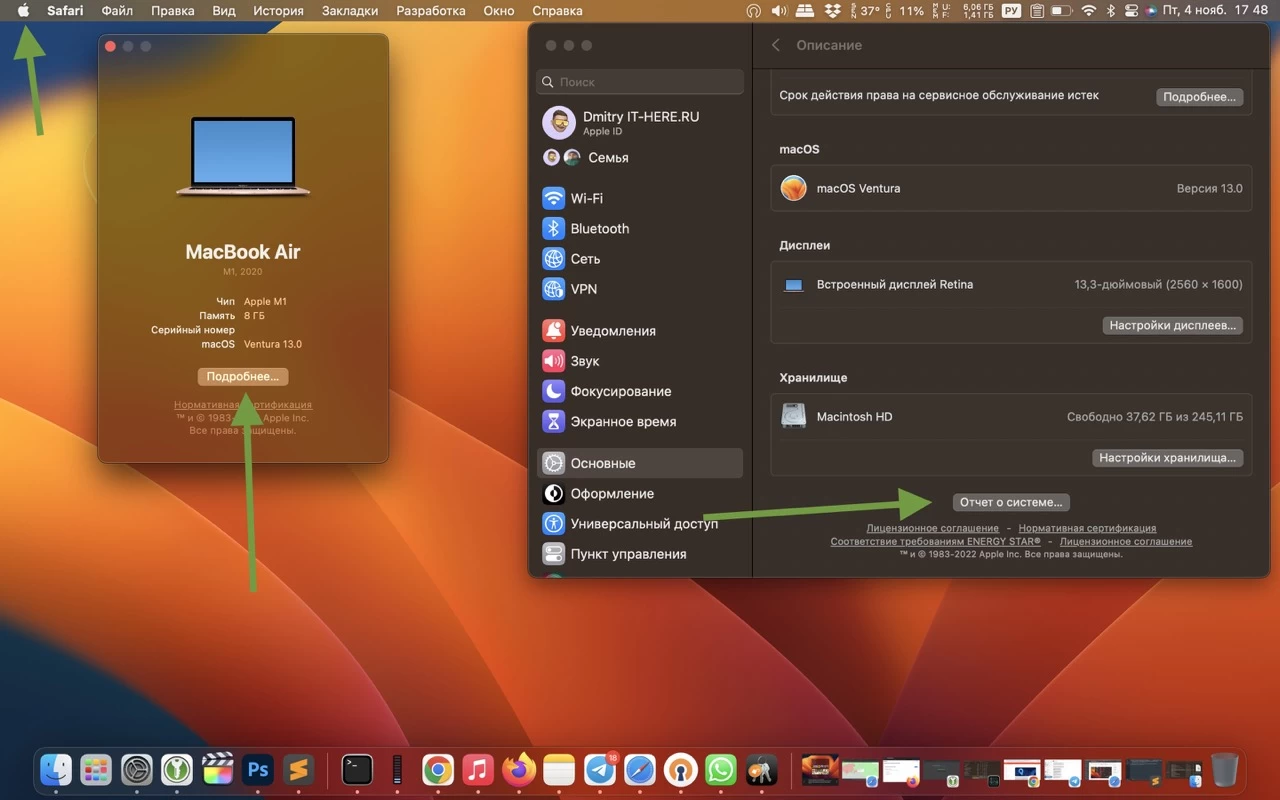Image resolution: width=1280 pixels, height=800 pixels.
Task: Select Уведомления in System Settings sidebar
Action: point(611,330)
